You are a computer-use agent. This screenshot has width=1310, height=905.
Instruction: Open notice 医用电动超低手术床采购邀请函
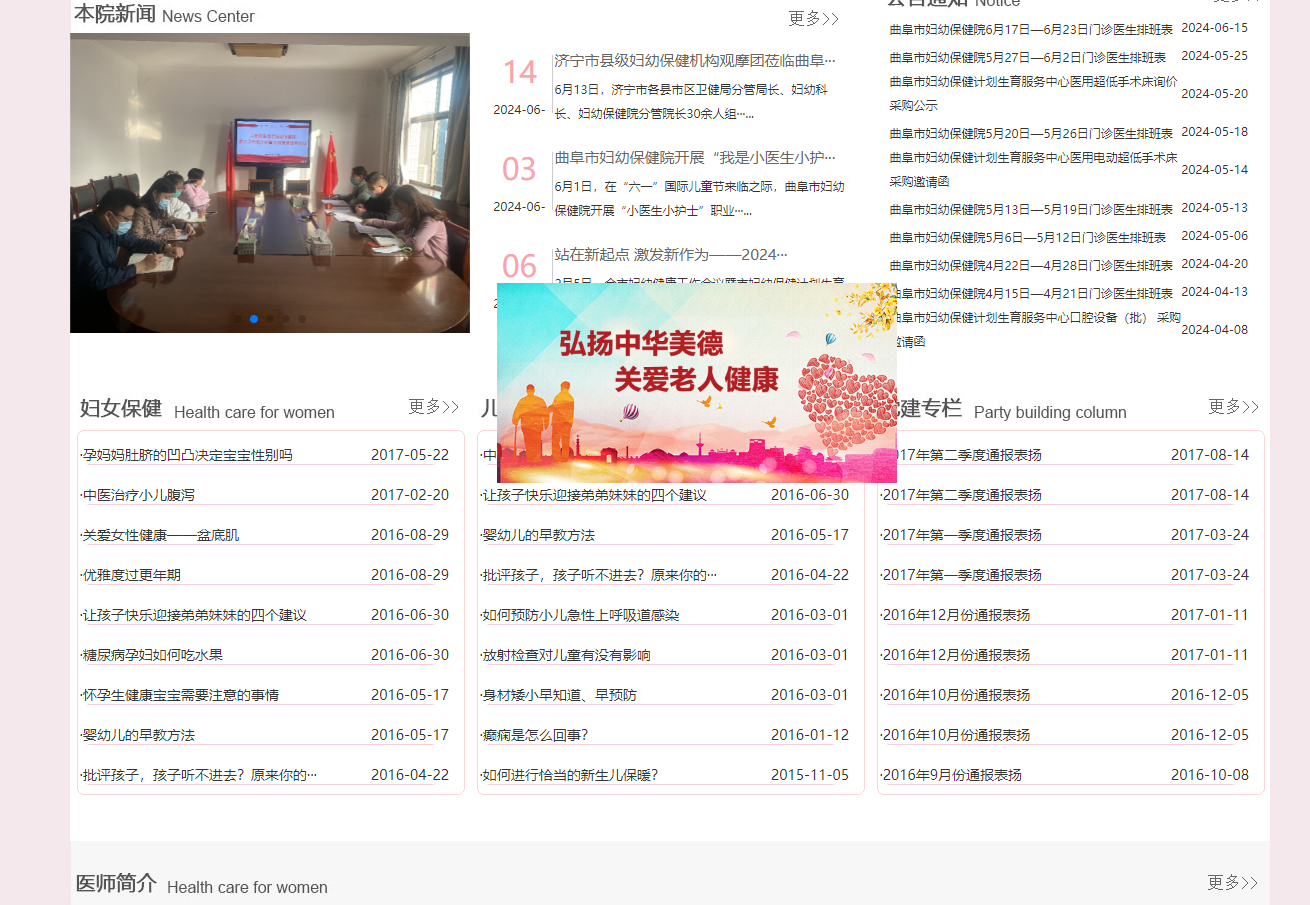(x=1033, y=169)
